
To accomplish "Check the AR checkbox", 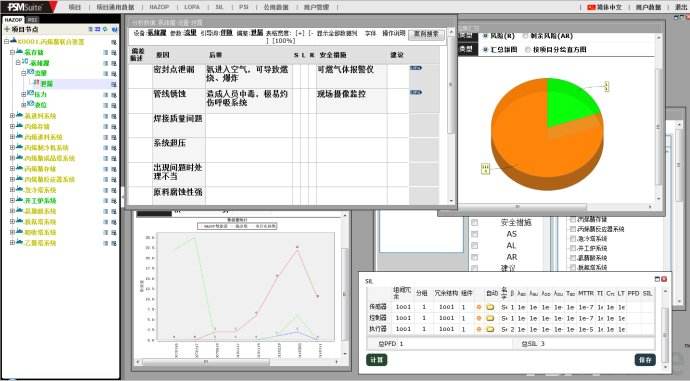I will (x=474, y=257).
